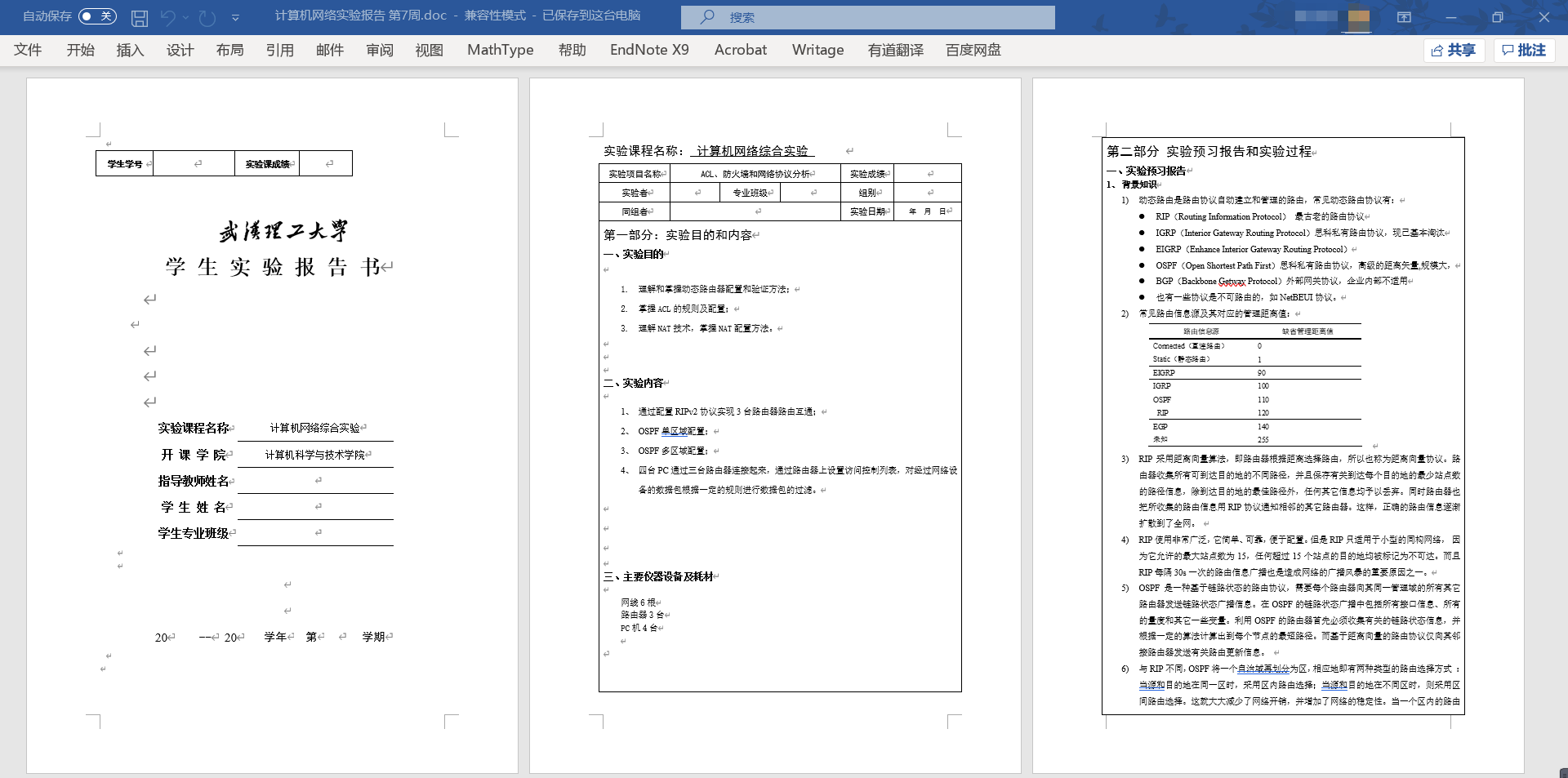The height and width of the screenshot is (778, 1568).
Task: Open Ribbon Display Options icon
Action: 1404,17
